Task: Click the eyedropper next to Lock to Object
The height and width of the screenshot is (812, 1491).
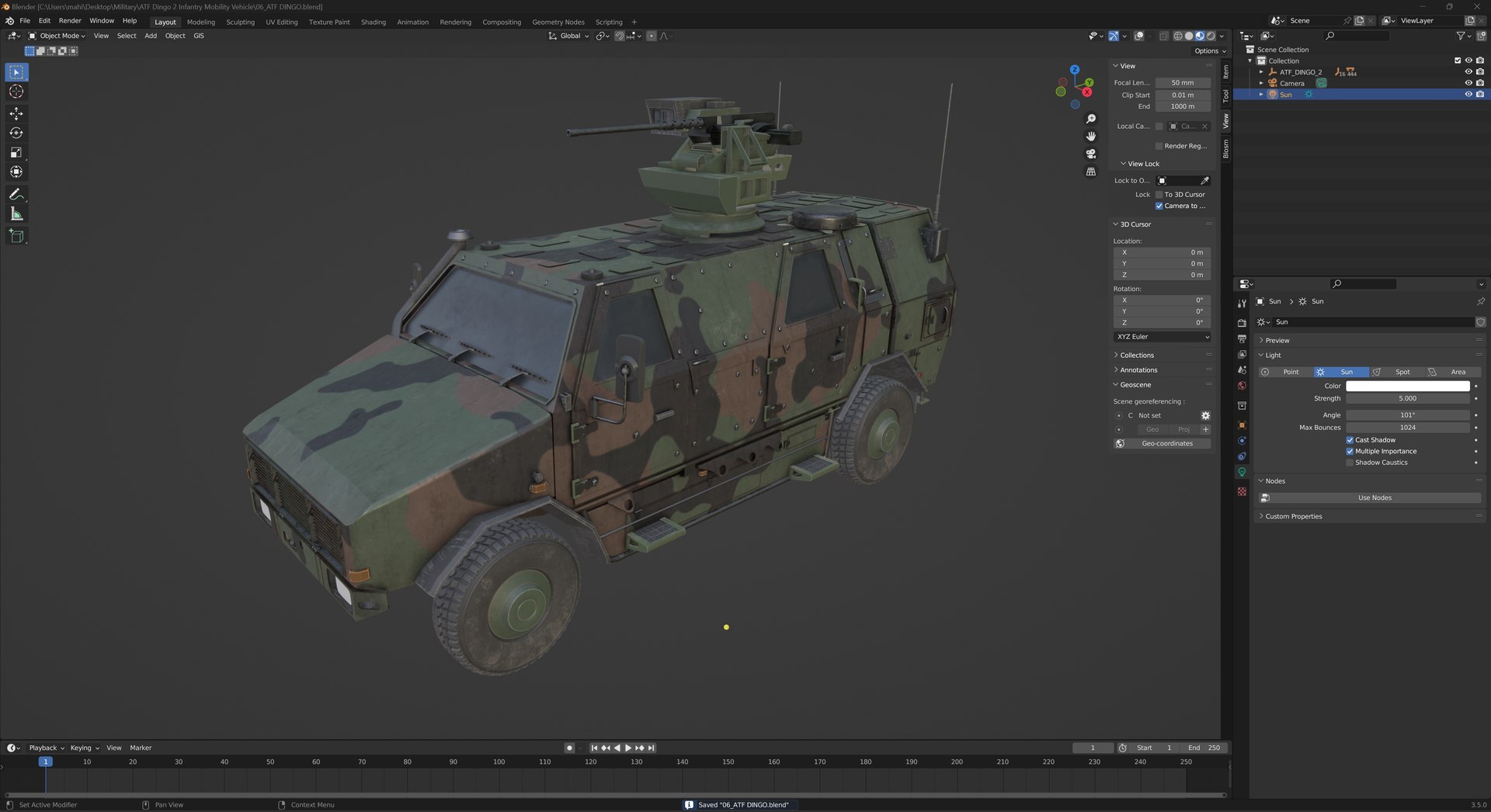Action: [1204, 180]
